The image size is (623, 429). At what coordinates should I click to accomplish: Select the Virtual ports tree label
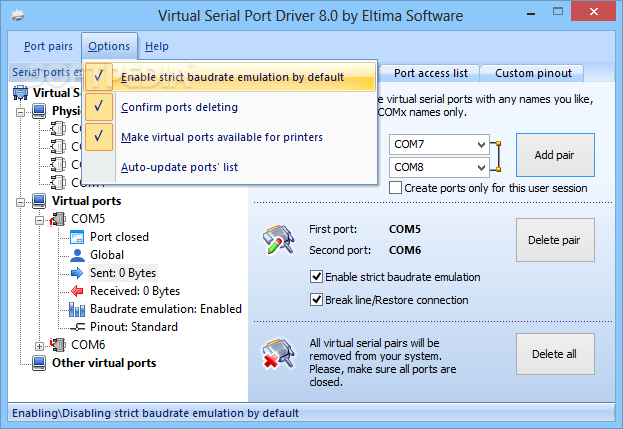87,201
